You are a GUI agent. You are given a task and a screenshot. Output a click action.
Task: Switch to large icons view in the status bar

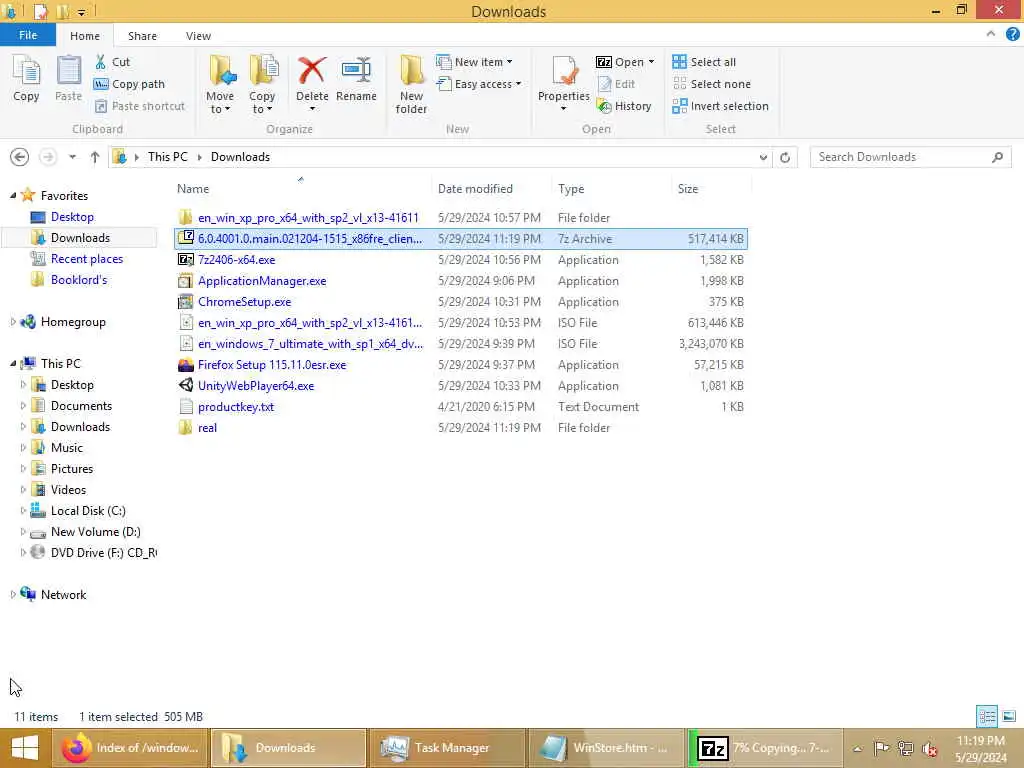[x=1008, y=716]
